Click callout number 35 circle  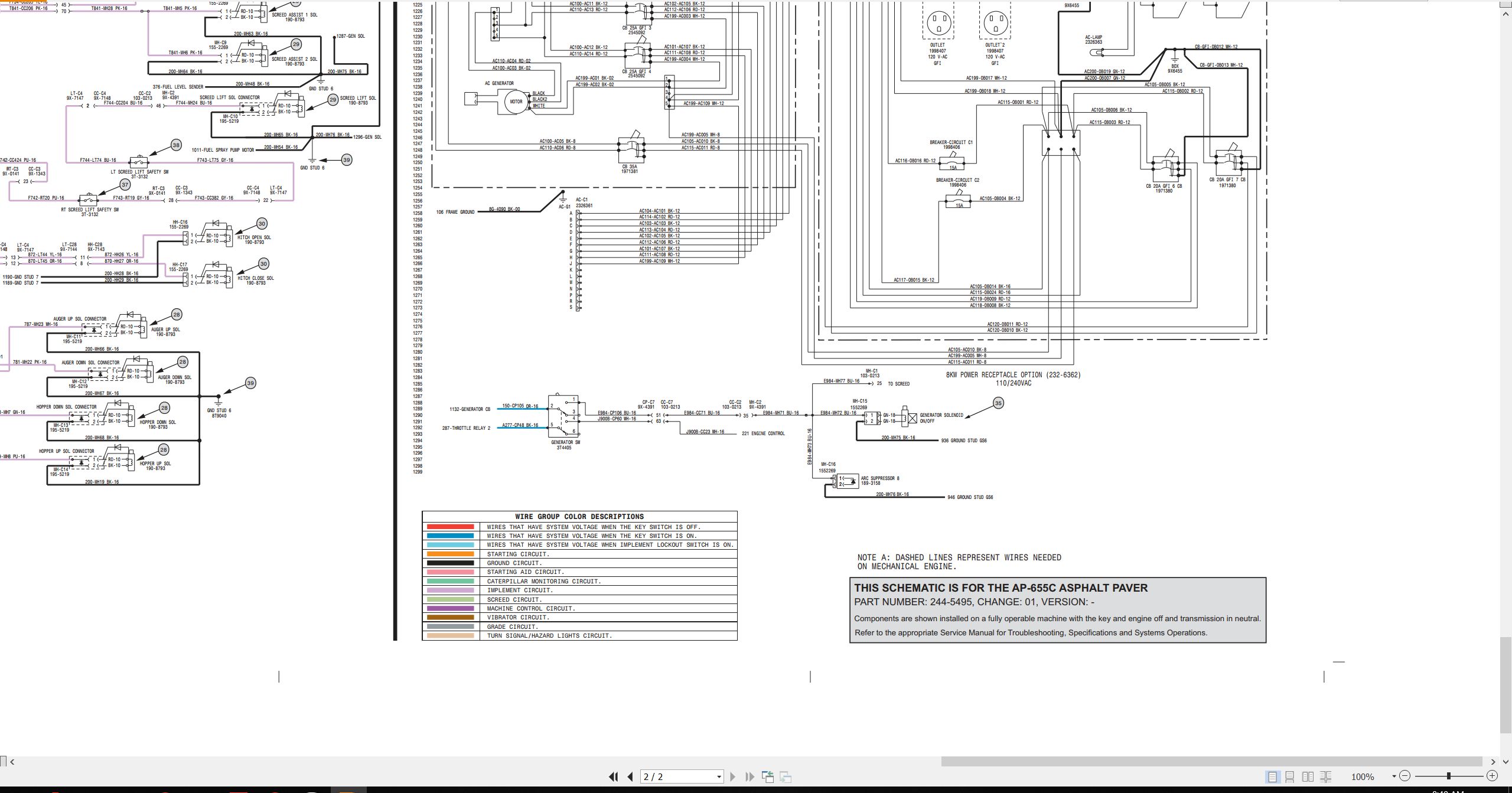click(998, 403)
